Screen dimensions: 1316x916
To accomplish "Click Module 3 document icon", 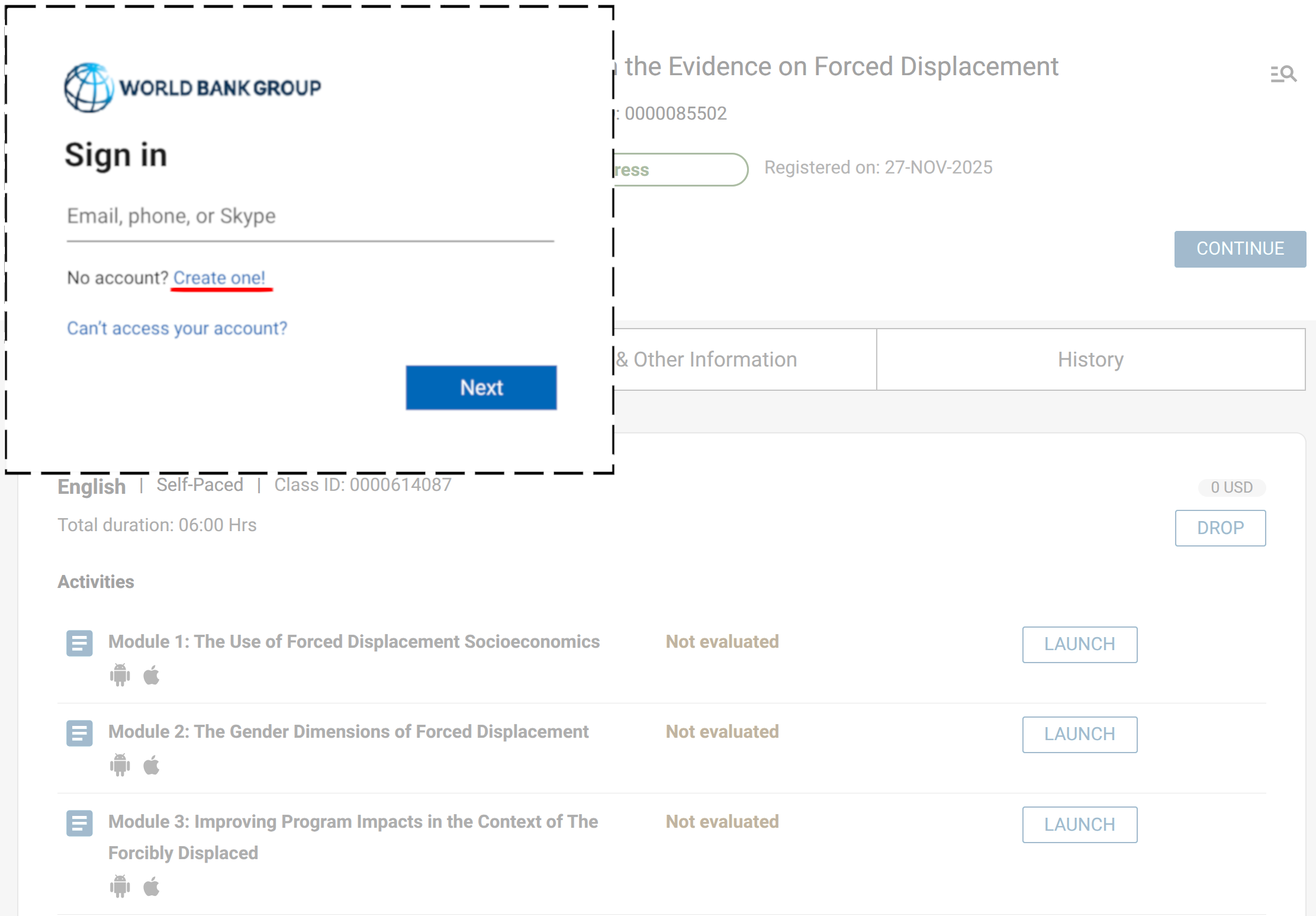I will [79, 823].
